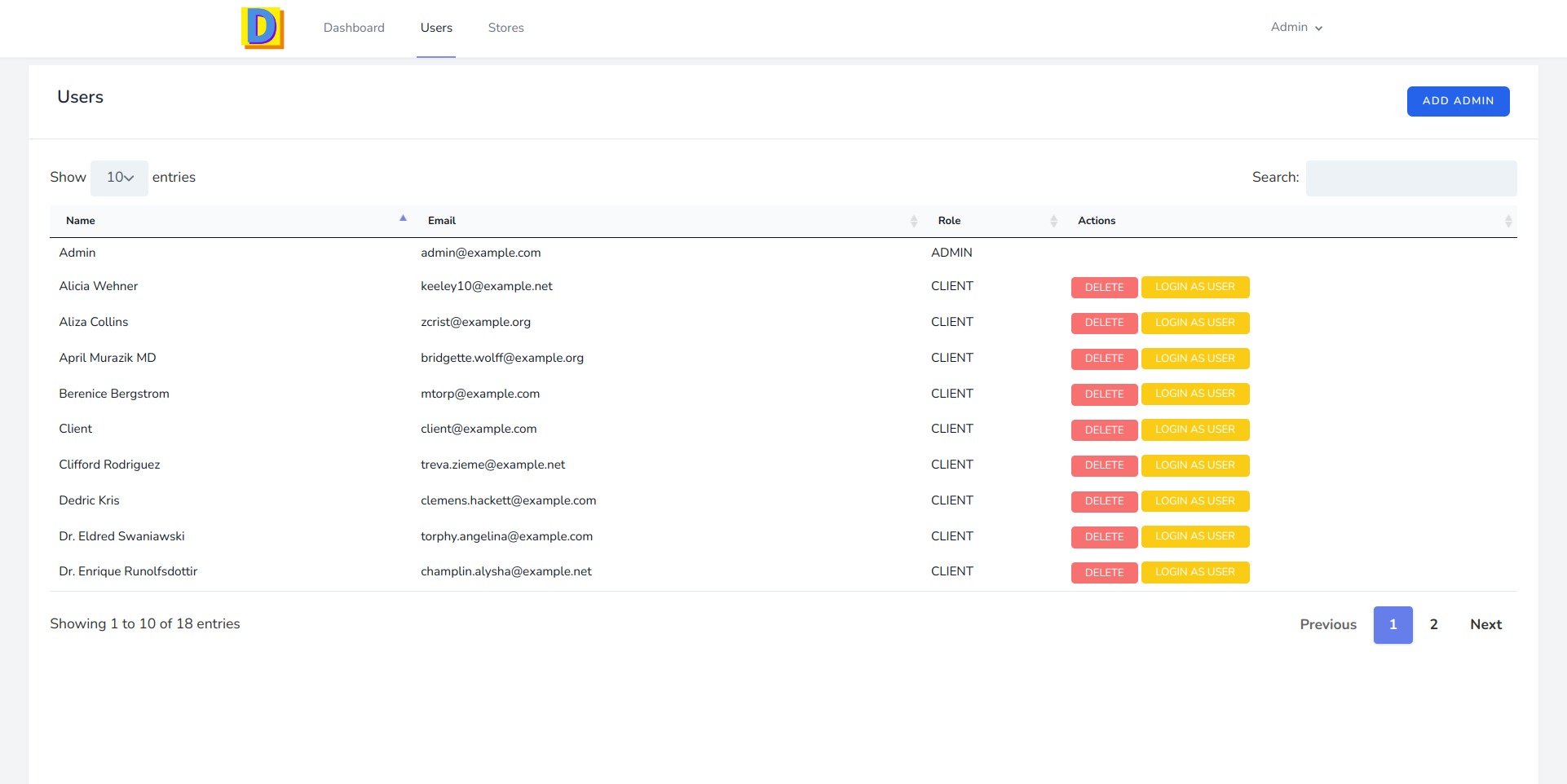Focus the Search input field
Viewport: 1567px width, 784px height.
tap(1410, 178)
